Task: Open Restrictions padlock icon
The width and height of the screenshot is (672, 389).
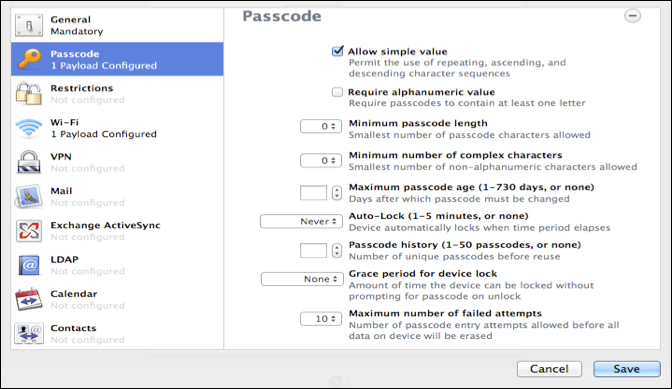Action: (x=29, y=93)
